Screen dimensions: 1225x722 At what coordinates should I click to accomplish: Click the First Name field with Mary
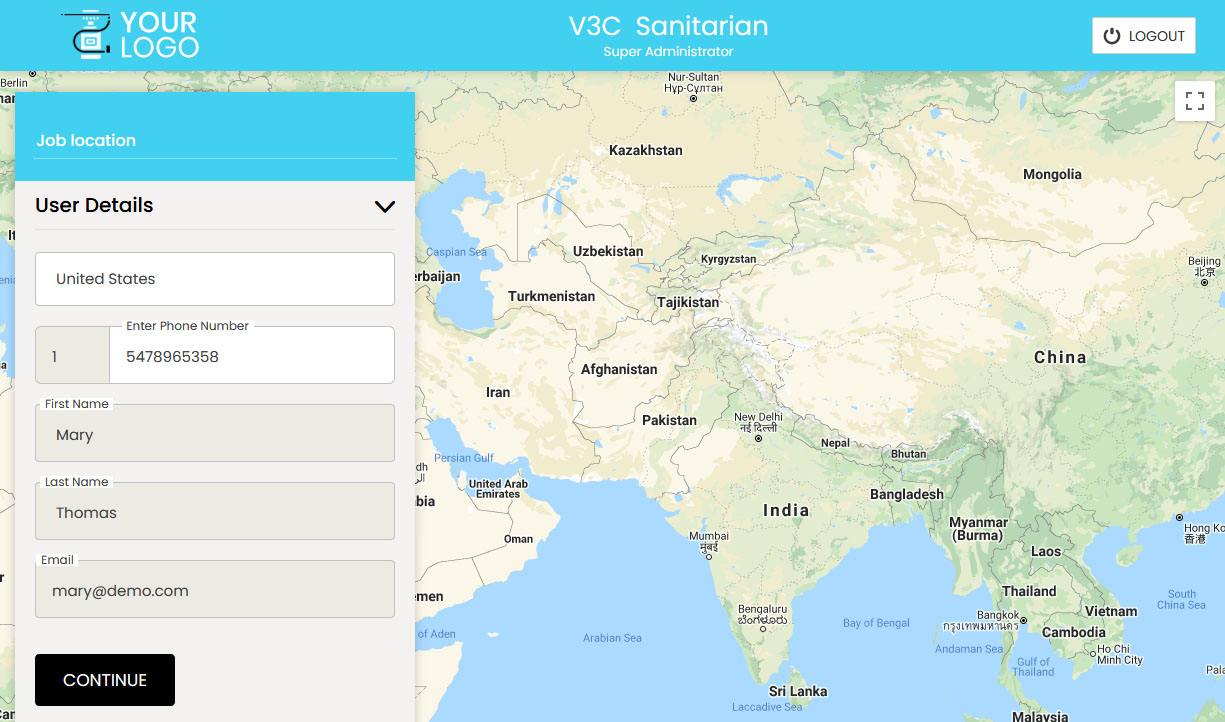pyautogui.click(x=215, y=434)
